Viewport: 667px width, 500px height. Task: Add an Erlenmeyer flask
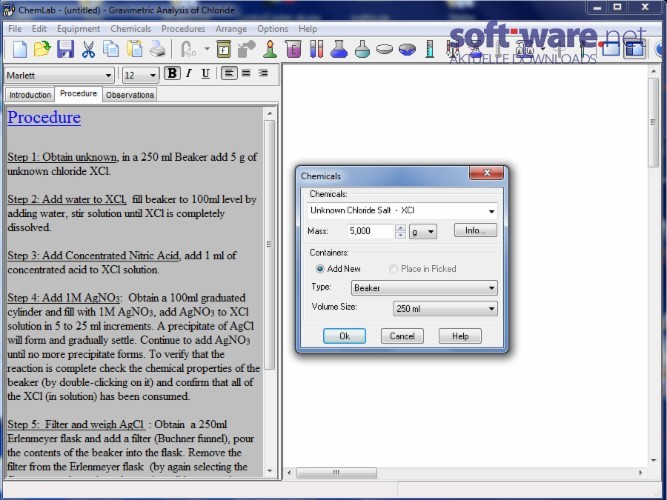(339, 49)
